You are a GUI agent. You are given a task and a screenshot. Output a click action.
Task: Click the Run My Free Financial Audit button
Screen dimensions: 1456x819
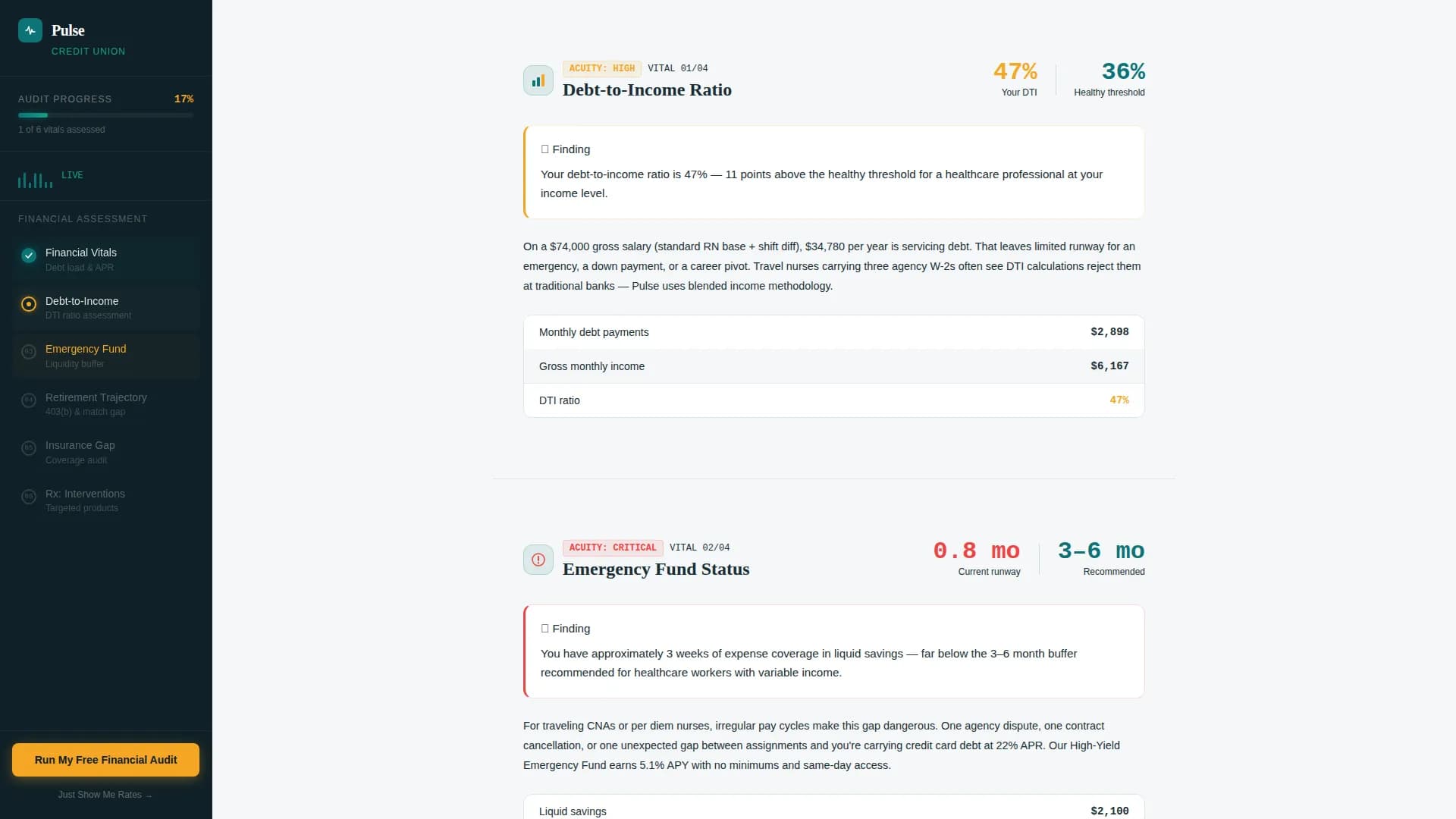click(105, 759)
